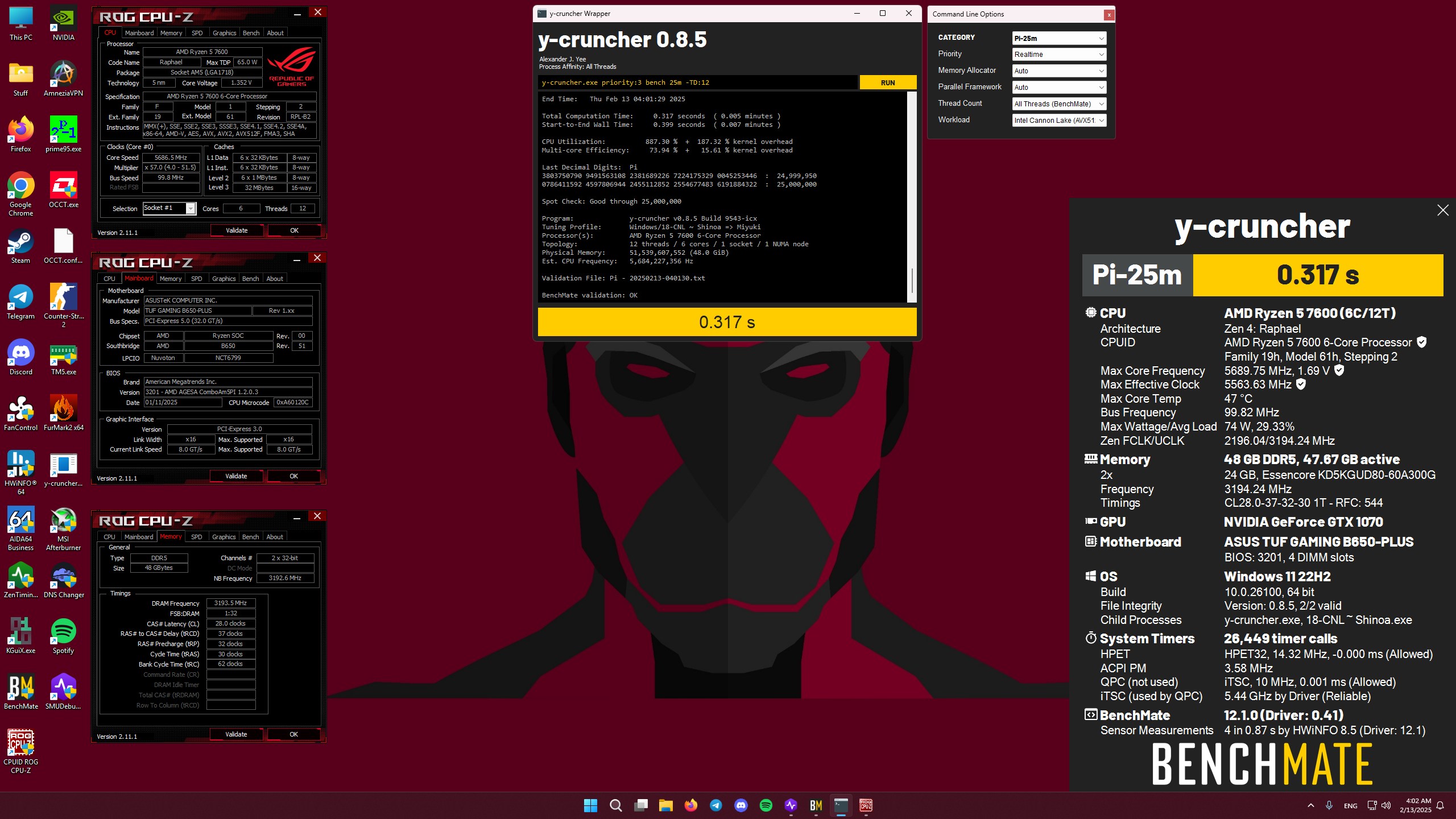Open Steam desktop shortcut
Image resolution: width=1456 pixels, height=819 pixels.
coord(21,247)
